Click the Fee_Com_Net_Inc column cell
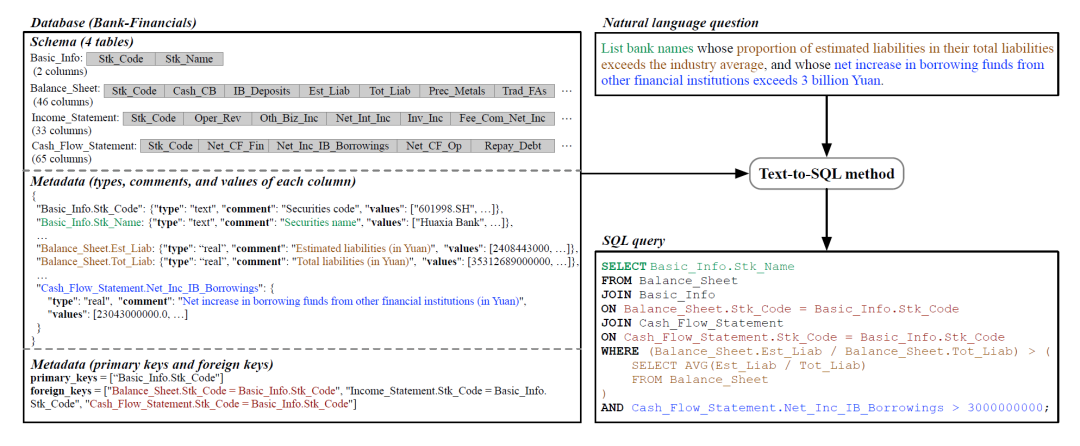 tap(503, 118)
